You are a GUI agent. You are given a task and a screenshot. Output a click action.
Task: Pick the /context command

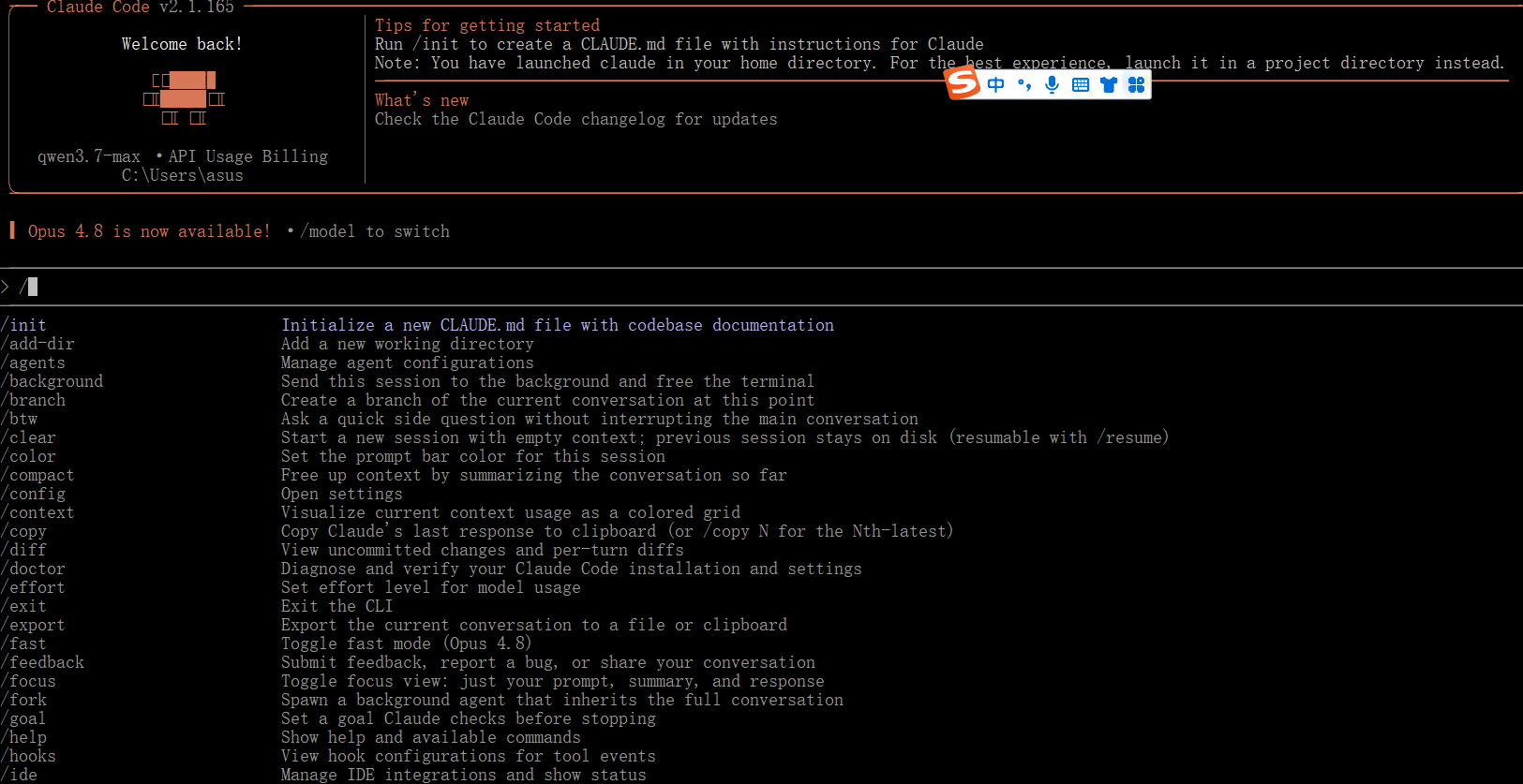click(37, 512)
